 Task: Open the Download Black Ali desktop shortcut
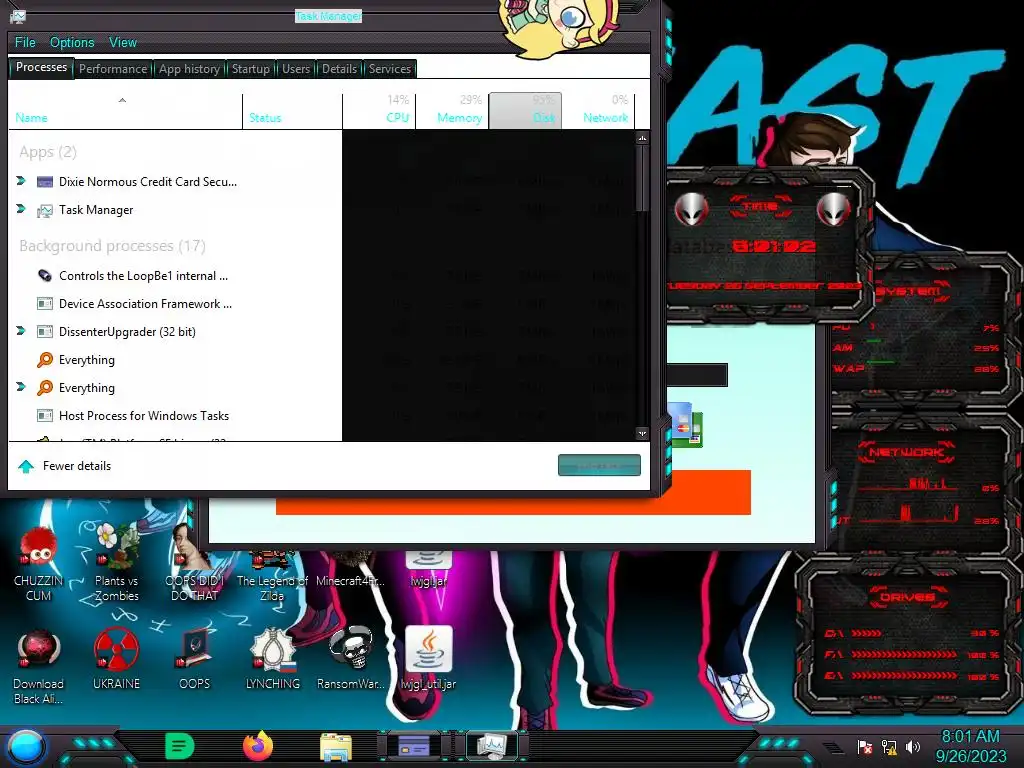point(39,667)
